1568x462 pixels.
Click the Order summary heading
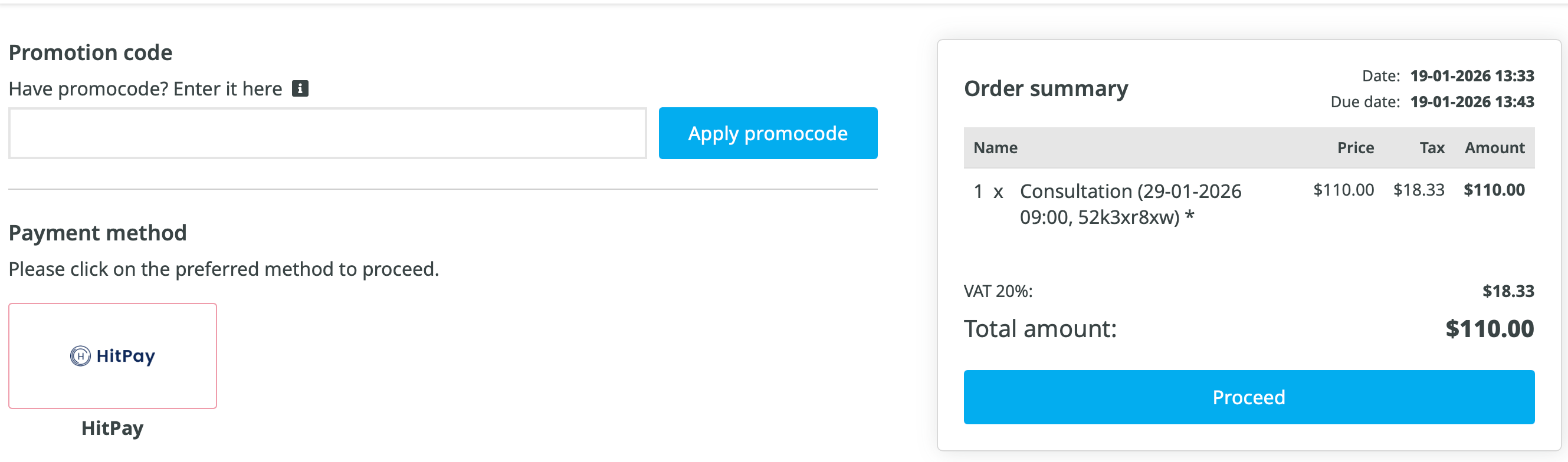(x=1046, y=89)
